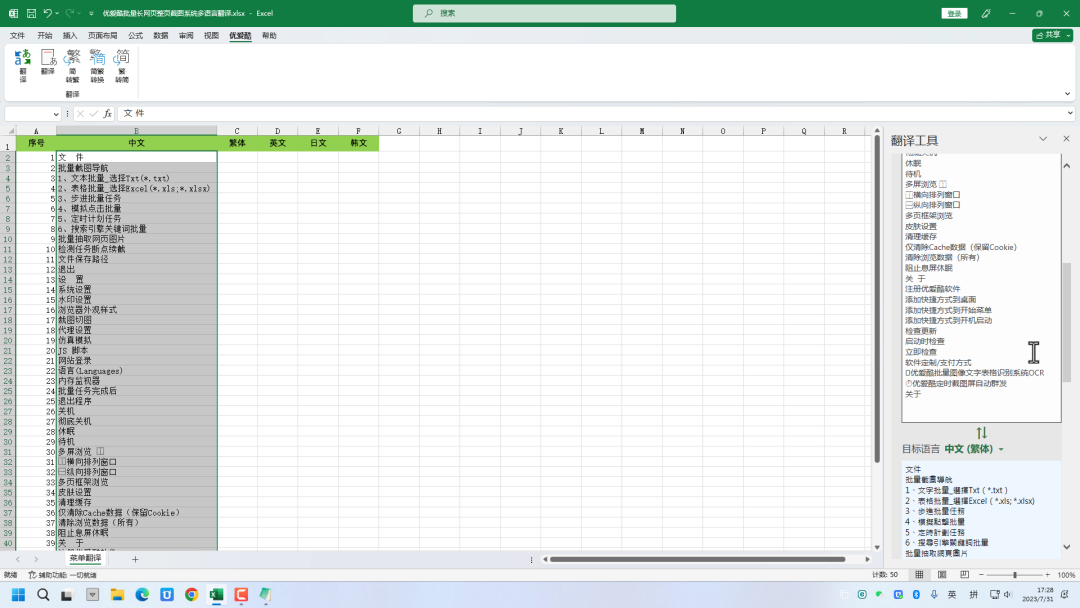
Task: Open File Explorer from taskbar
Action: 117,595
